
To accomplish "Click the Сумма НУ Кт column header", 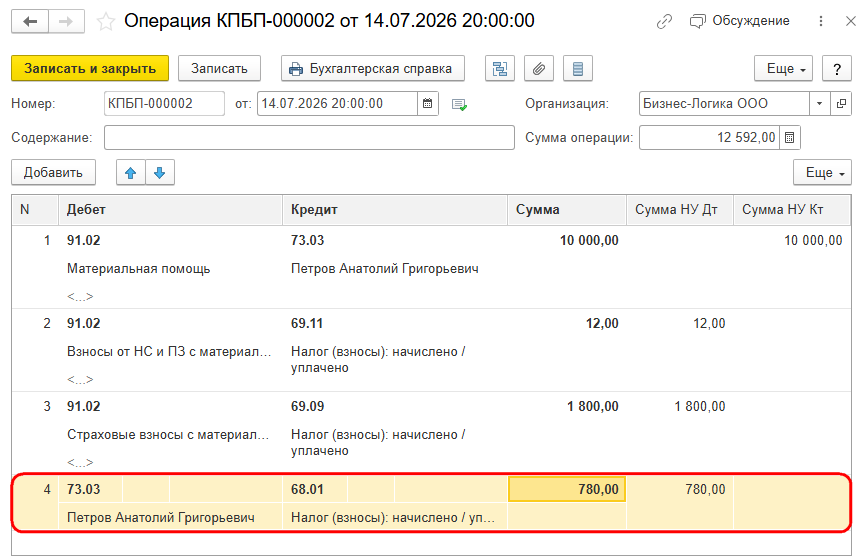I will [792, 210].
